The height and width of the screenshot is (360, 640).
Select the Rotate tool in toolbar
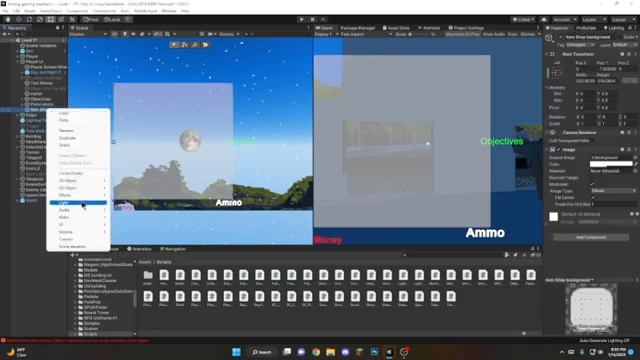[29, 19]
